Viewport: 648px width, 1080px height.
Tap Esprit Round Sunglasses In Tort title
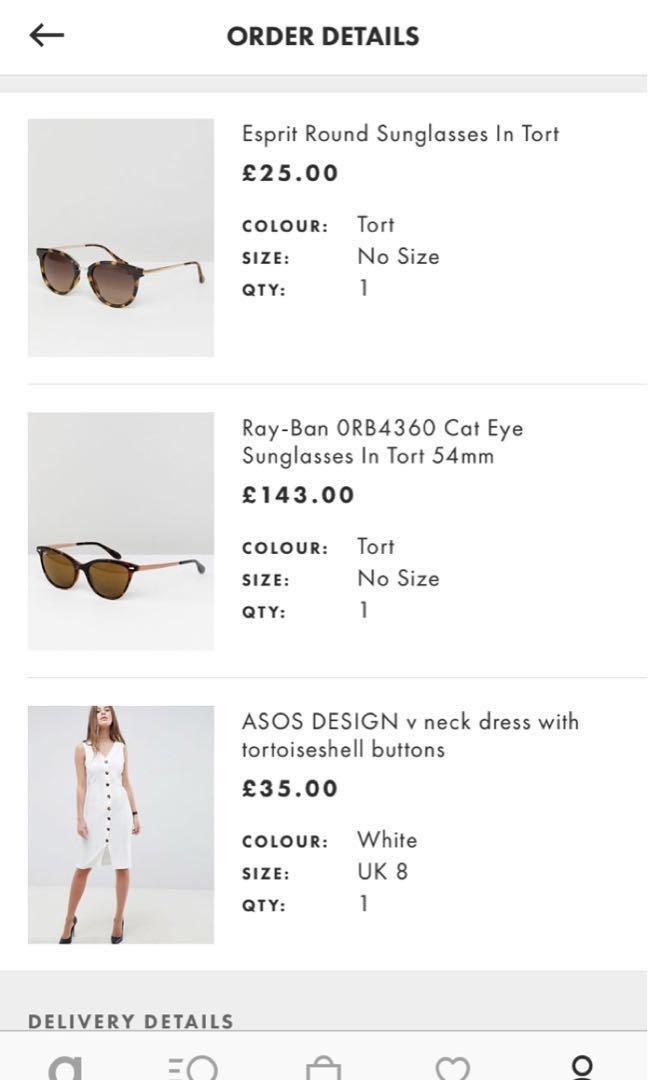click(400, 134)
